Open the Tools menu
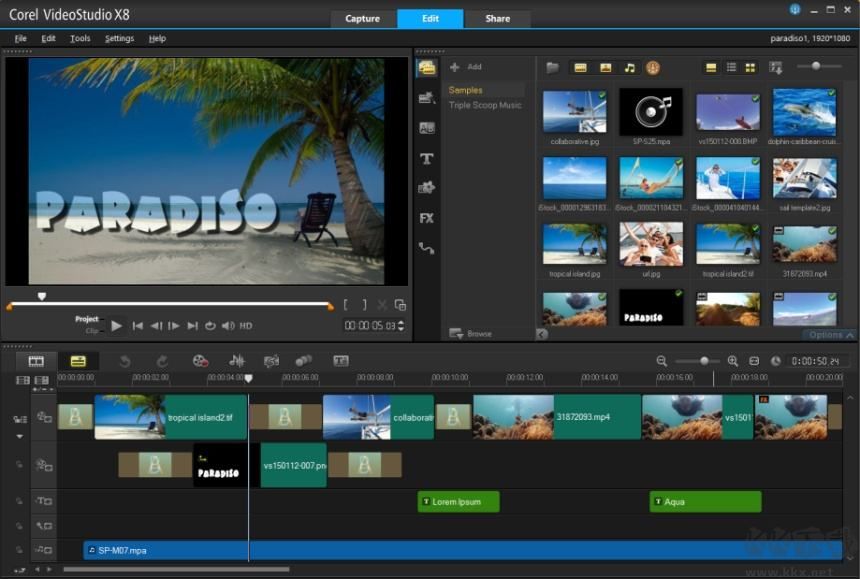This screenshot has height=579, width=860. 80,38
